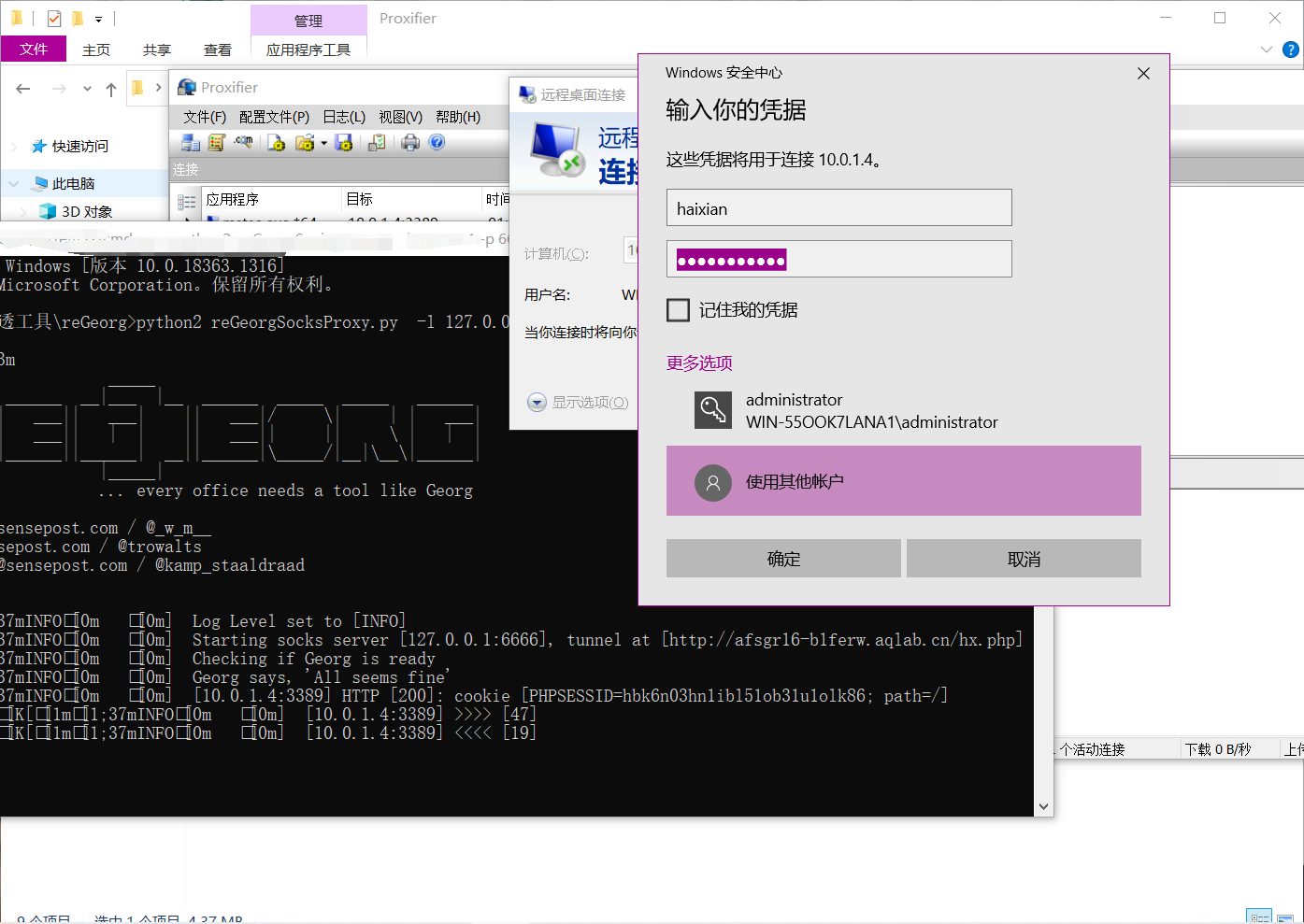This screenshot has width=1304, height=924.
Task: Click command prompt scrollbar down arrow
Action: tap(1044, 807)
